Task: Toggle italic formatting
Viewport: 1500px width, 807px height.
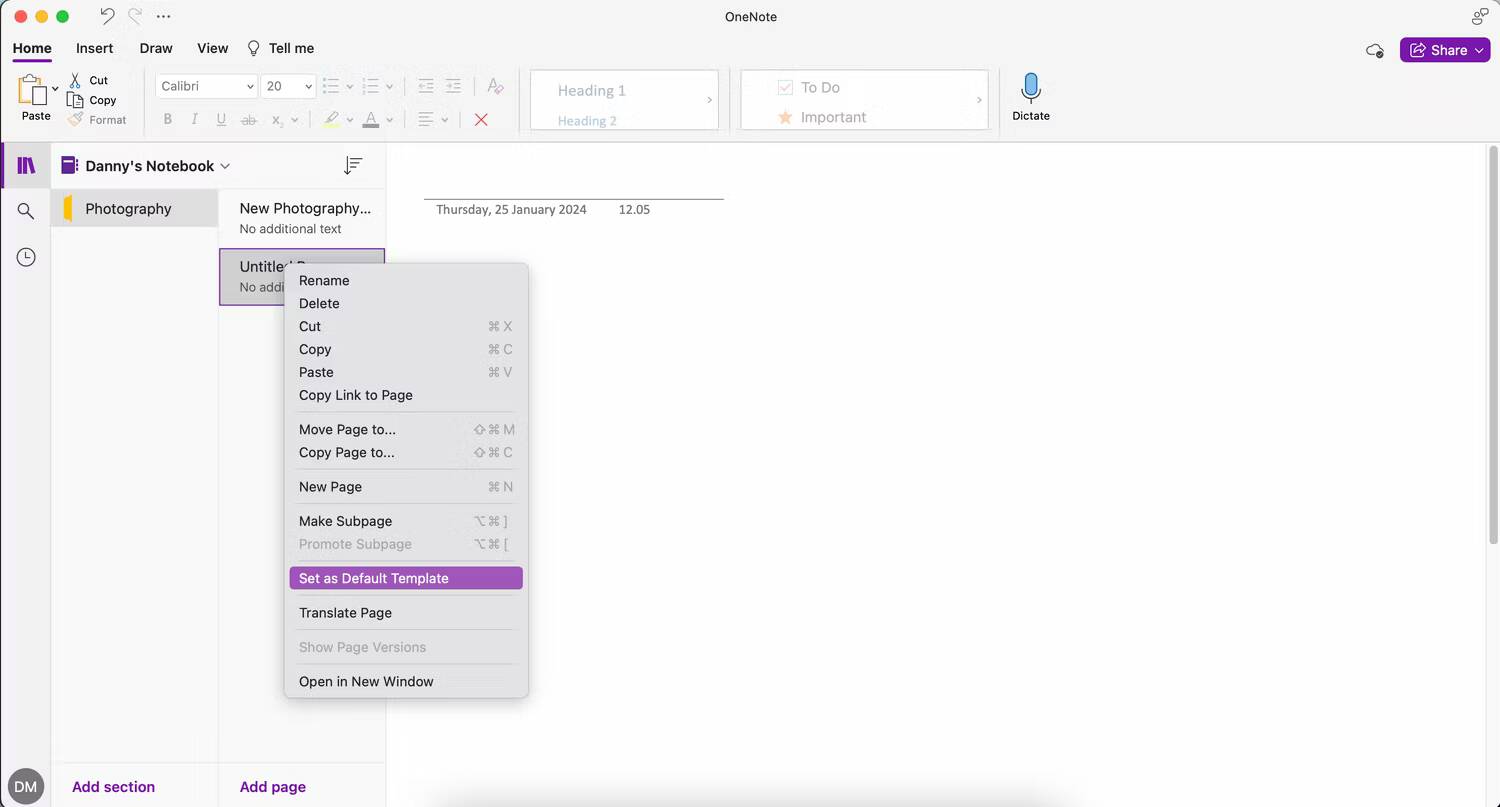Action: pos(194,119)
